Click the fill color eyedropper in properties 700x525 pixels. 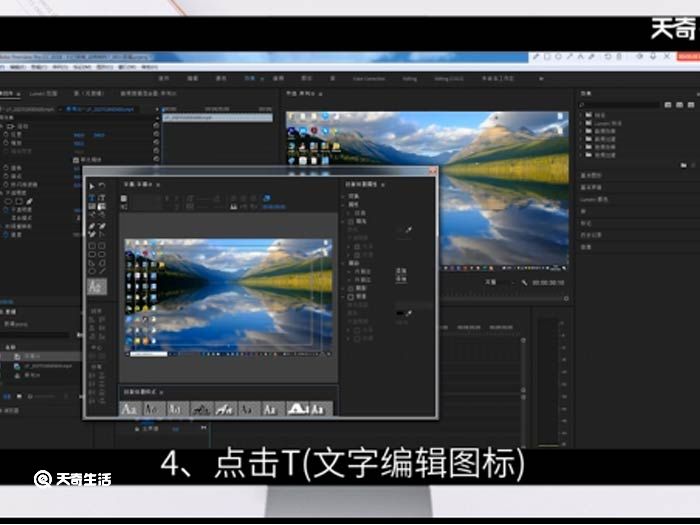coord(406,230)
